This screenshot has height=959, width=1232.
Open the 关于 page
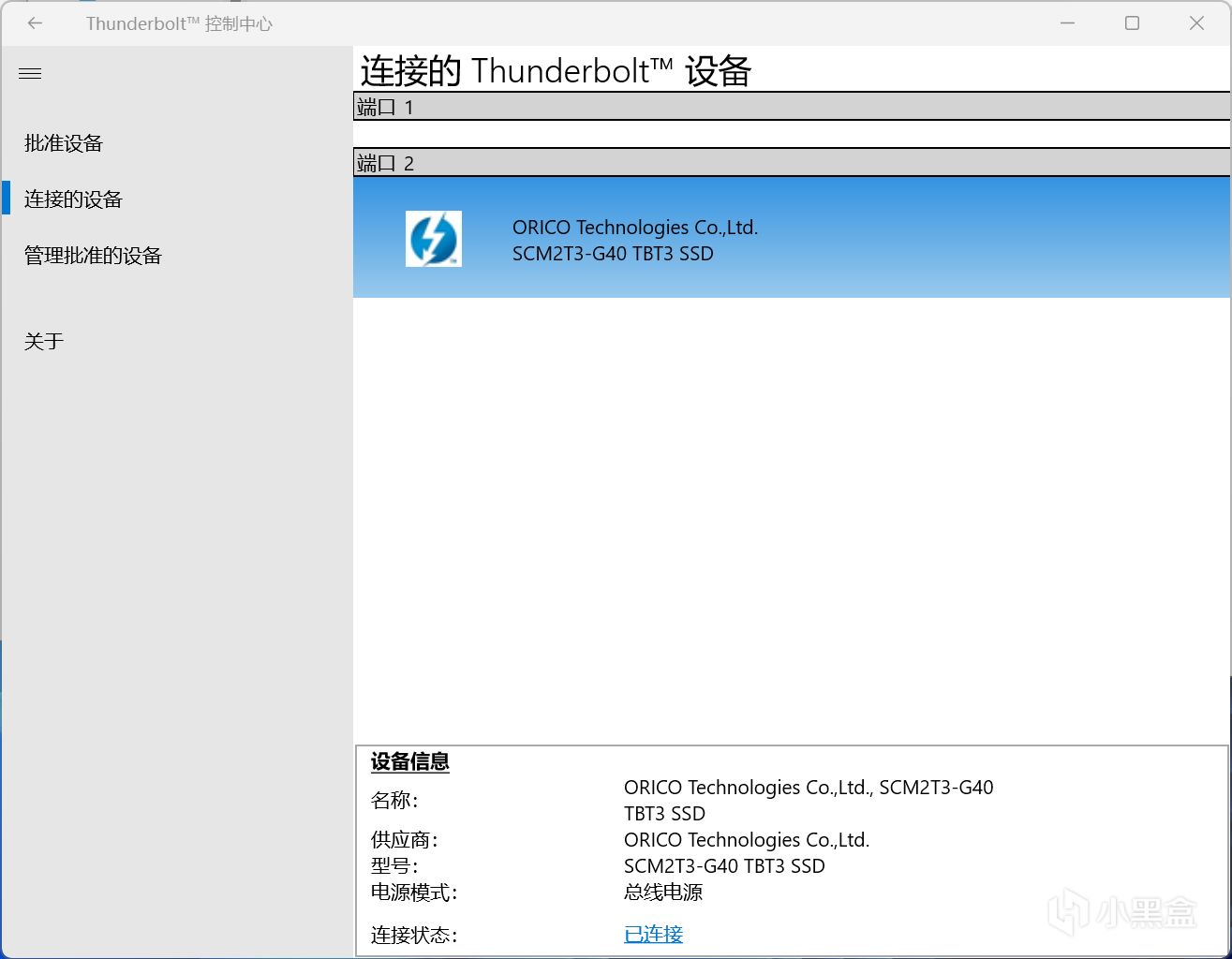tap(44, 342)
